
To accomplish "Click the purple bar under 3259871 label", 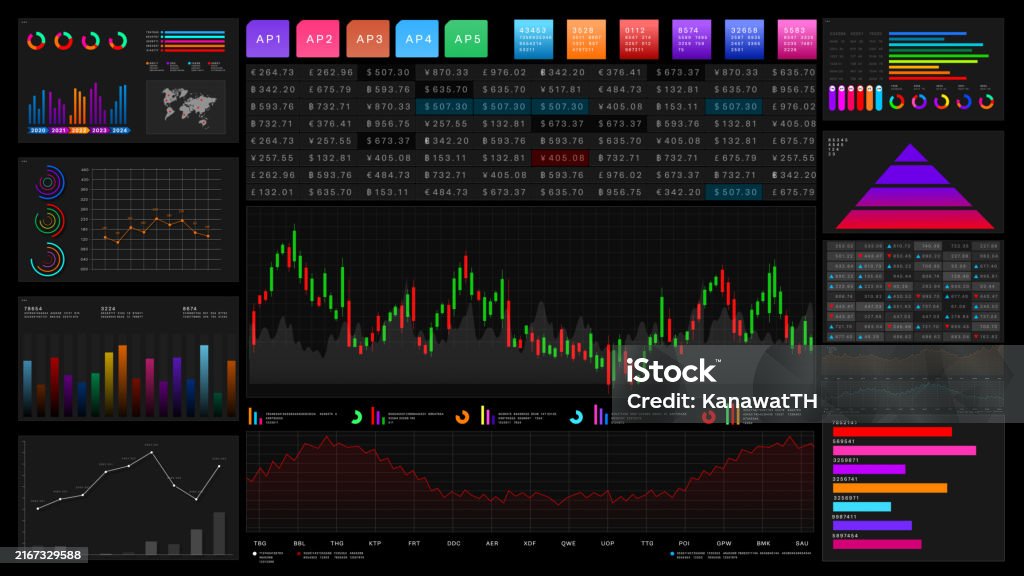I will point(869,469).
